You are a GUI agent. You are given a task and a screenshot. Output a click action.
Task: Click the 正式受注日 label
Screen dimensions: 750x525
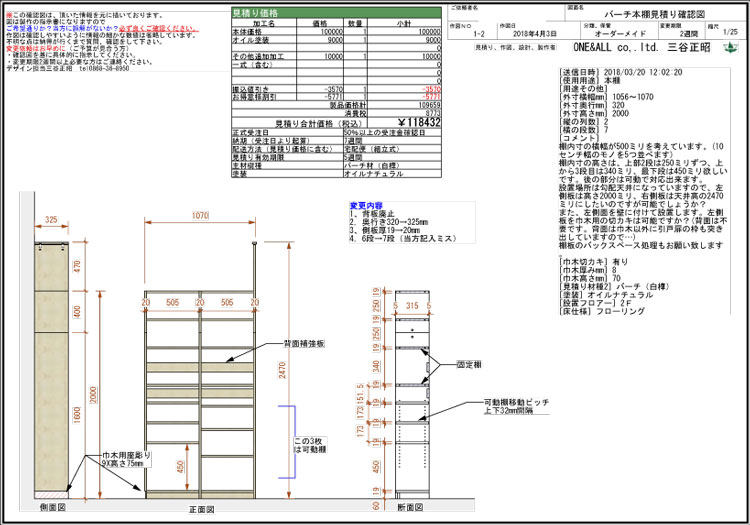point(250,132)
